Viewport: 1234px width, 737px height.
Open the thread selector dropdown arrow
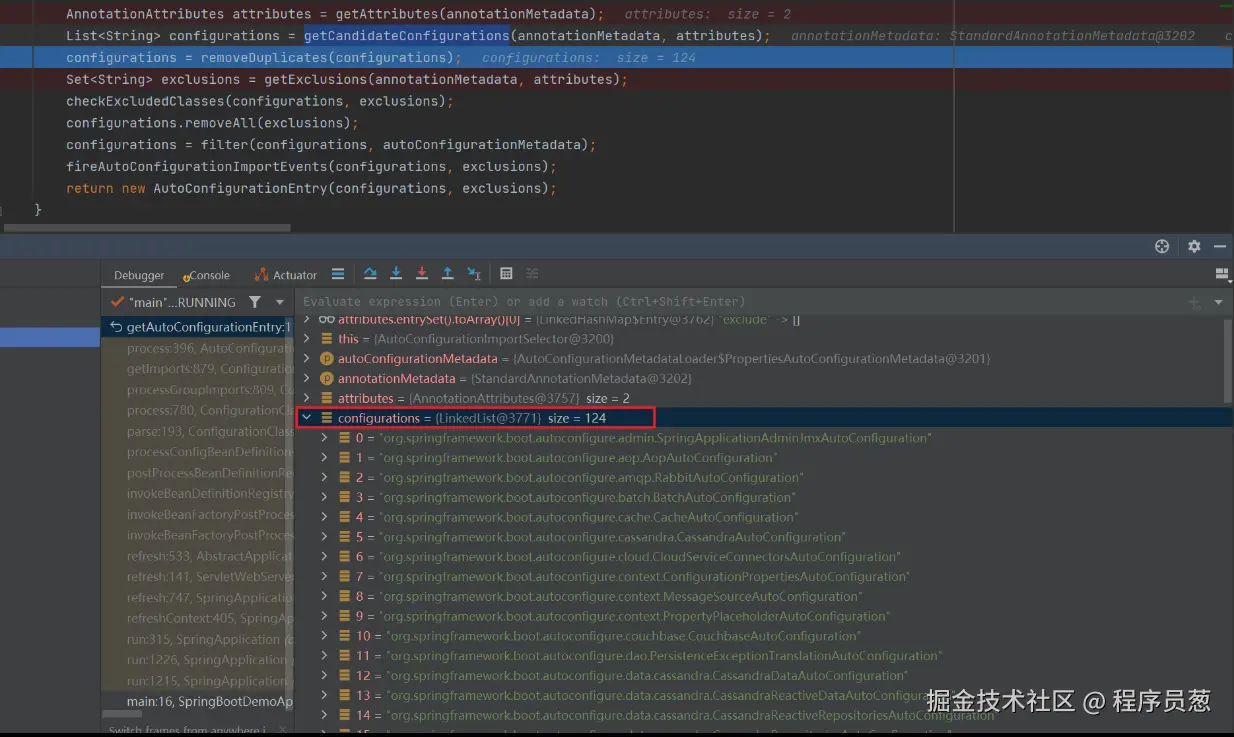coord(280,302)
